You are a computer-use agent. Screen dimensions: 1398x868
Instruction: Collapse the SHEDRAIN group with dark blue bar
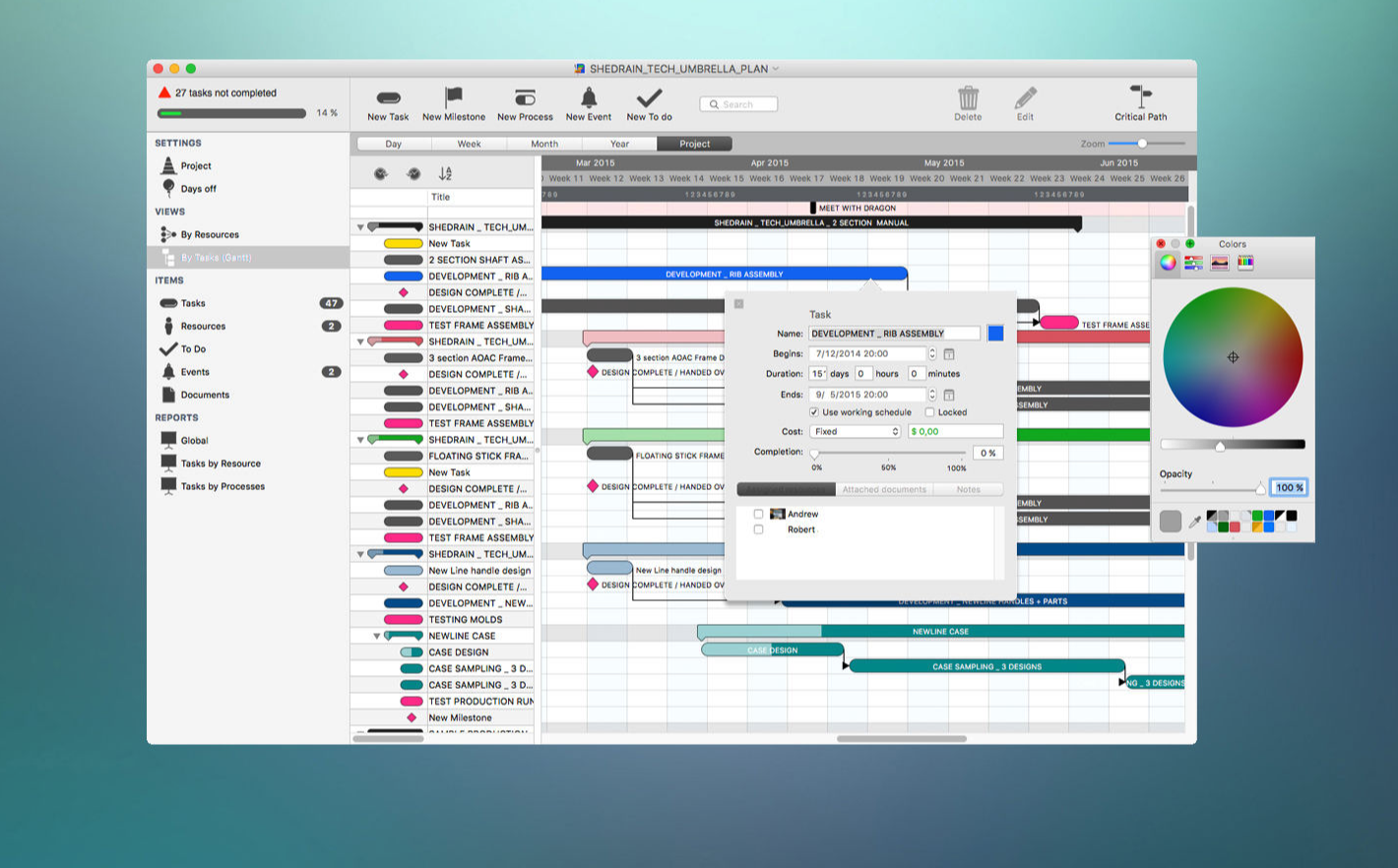pyautogui.click(x=360, y=554)
